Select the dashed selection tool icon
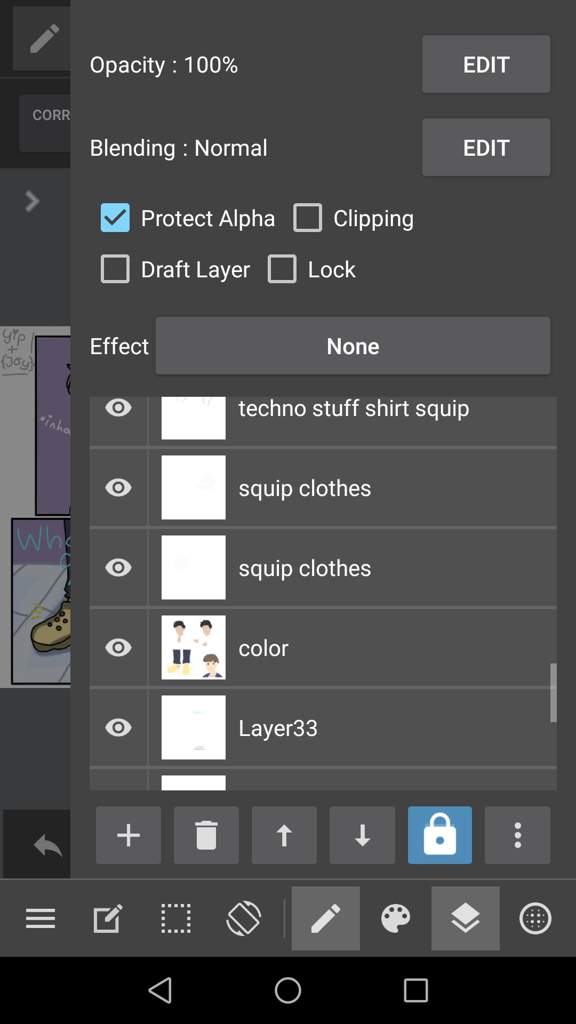Screen dimensions: 576x1024 176,918
